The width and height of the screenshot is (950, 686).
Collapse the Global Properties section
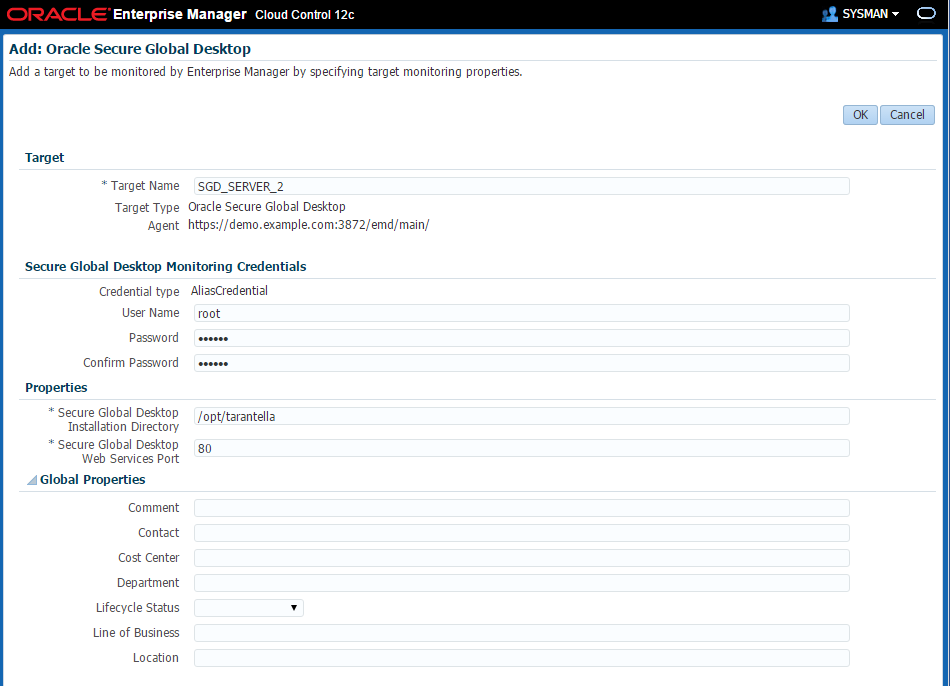pyautogui.click(x=32, y=480)
